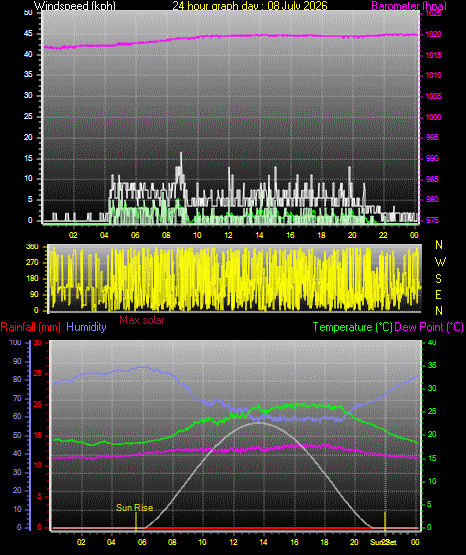
Task: Select the yellow sunset marker line
Action: coord(385,522)
